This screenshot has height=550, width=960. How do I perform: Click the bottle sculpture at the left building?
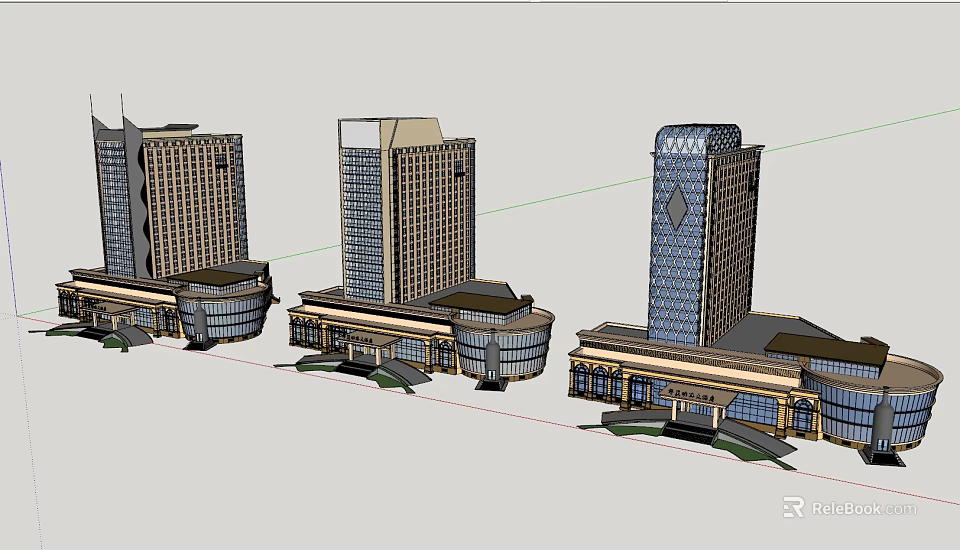[x=200, y=323]
